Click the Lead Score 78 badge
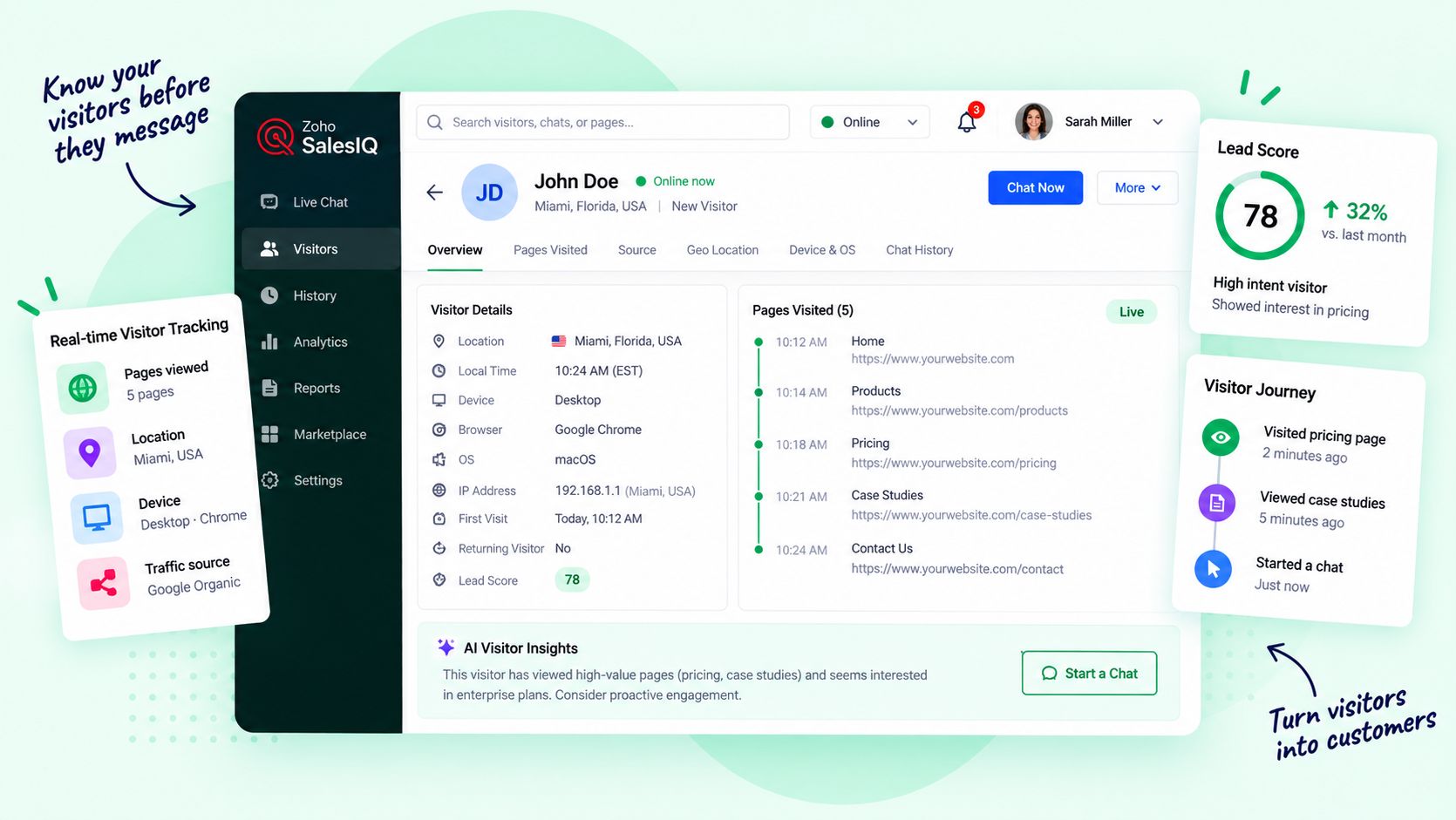The image size is (1456, 820). 572,579
